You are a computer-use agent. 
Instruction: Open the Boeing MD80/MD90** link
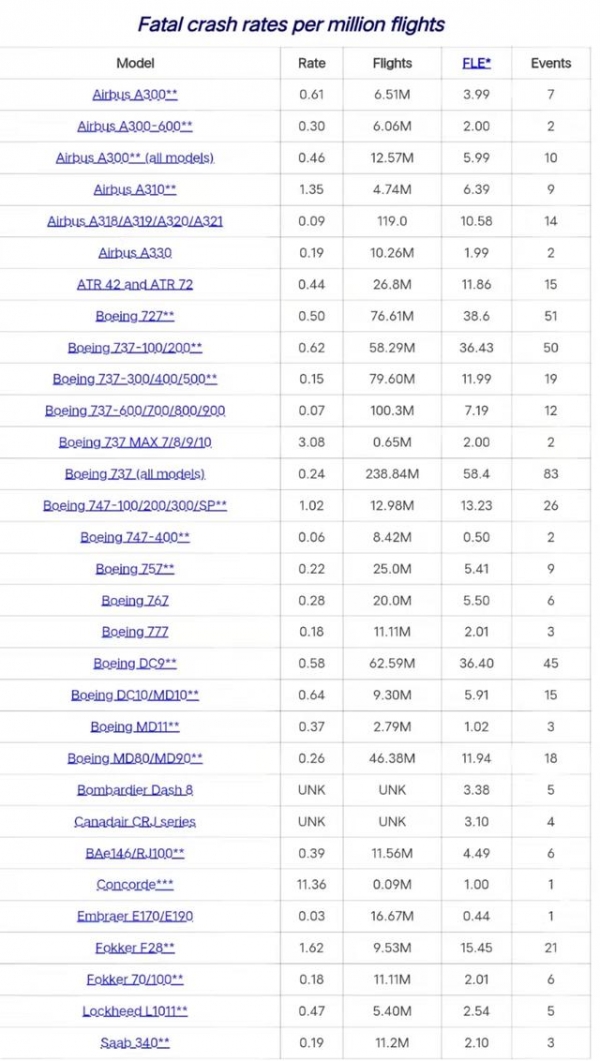pyautogui.click(x=135, y=758)
